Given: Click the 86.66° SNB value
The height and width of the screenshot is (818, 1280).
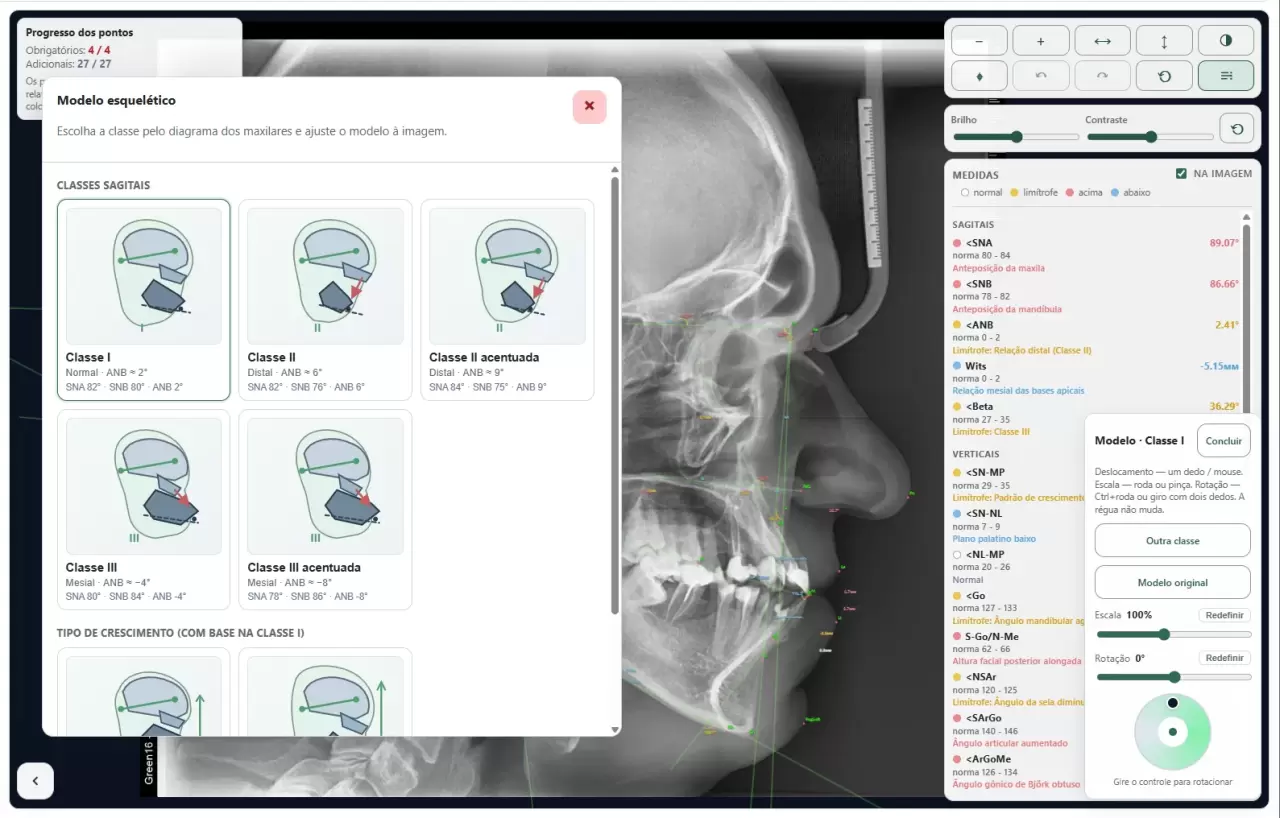Looking at the screenshot, I should point(1224,284).
